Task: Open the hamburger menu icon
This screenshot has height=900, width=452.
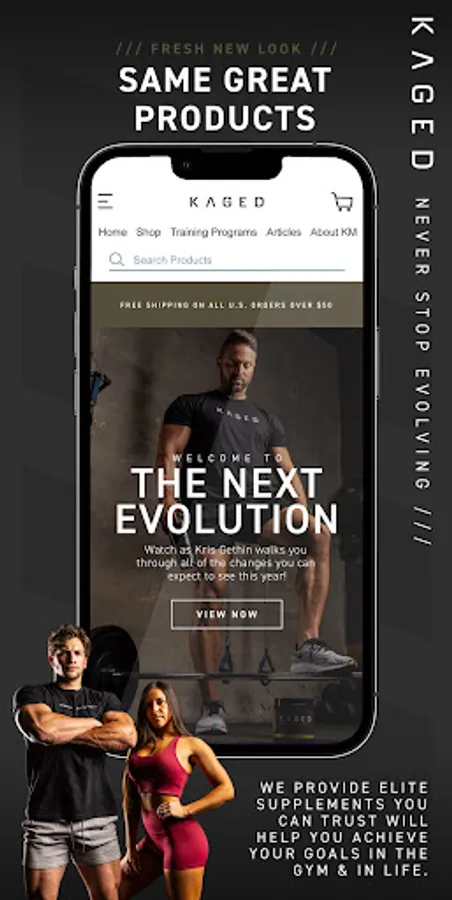Action: 105,201
